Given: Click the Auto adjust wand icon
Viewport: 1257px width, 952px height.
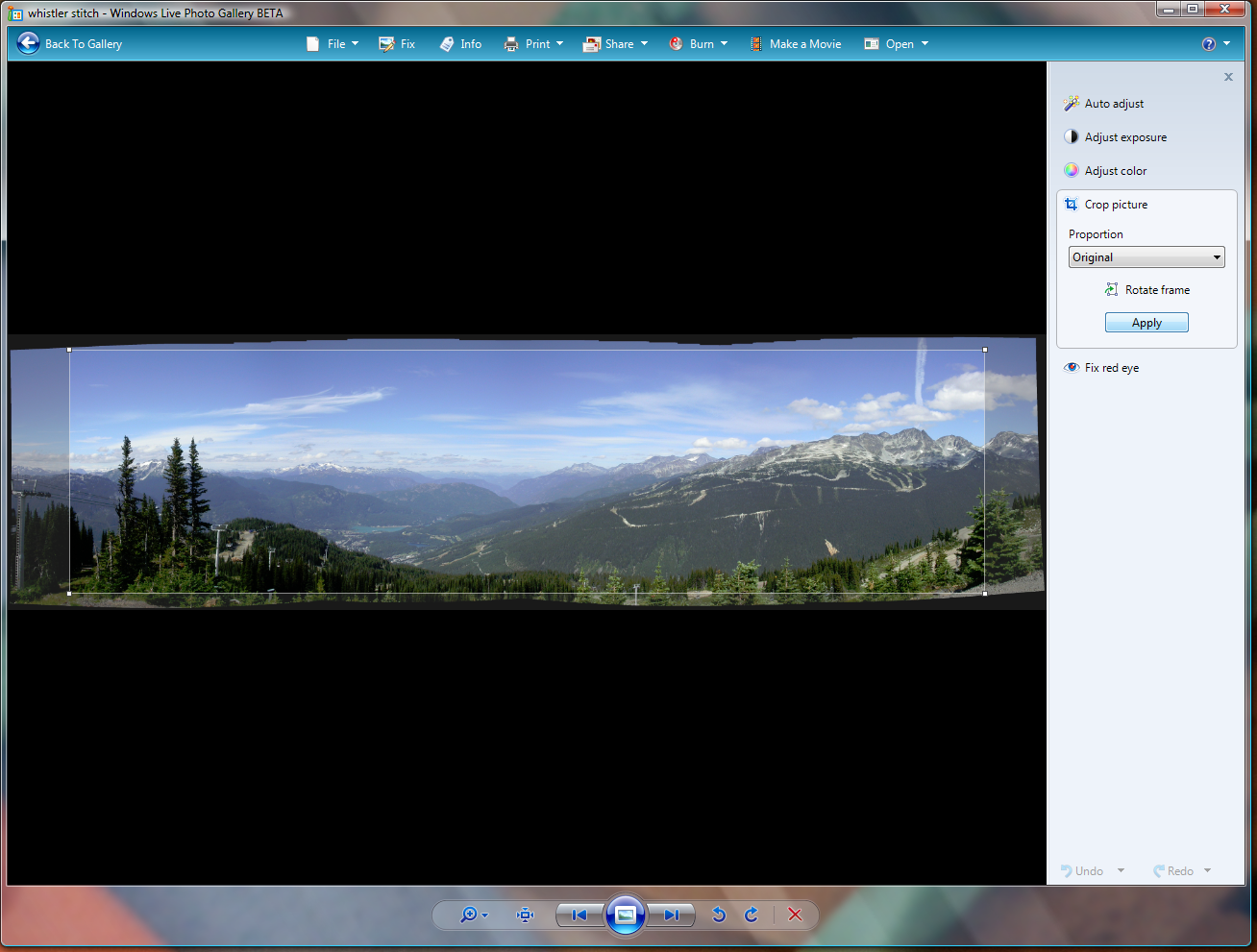Looking at the screenshot, I should [1072, 104].
